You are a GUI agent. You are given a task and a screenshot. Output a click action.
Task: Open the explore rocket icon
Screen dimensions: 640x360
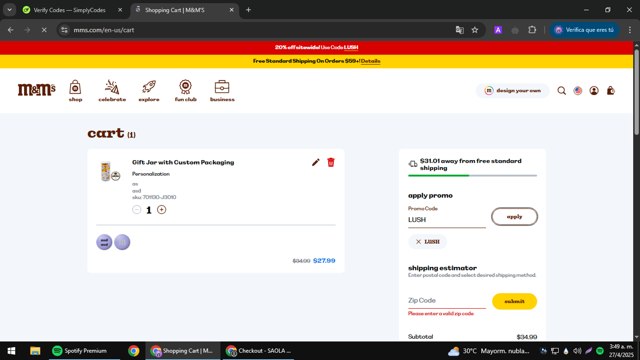click(149, 91)
